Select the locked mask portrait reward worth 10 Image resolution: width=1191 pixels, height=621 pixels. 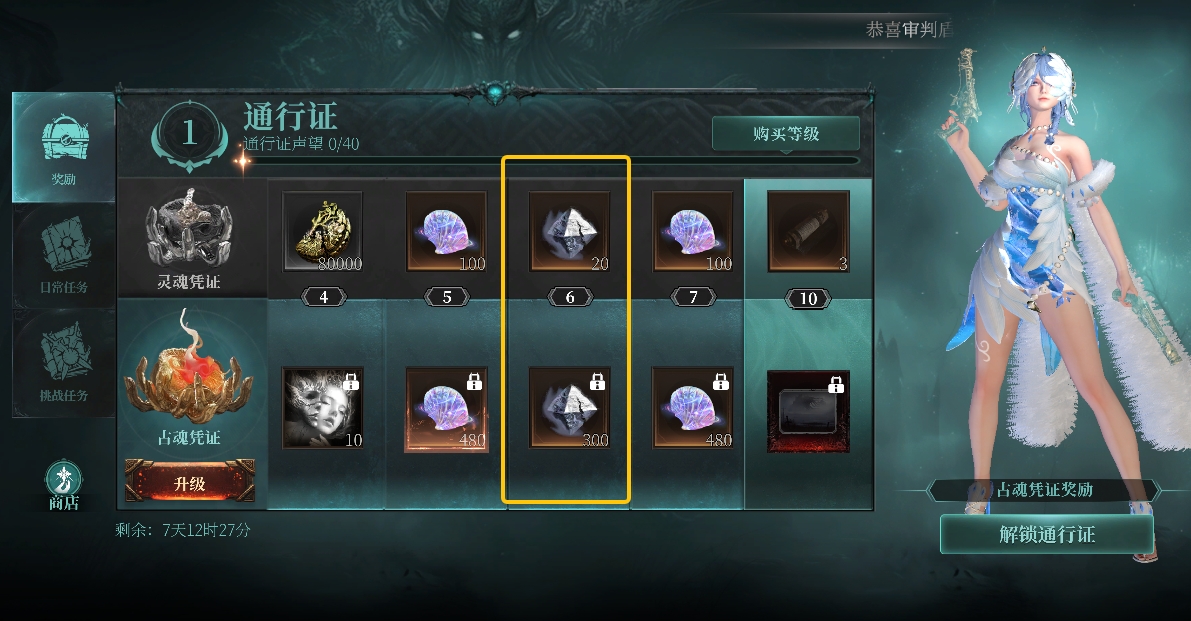pos(323,408)
